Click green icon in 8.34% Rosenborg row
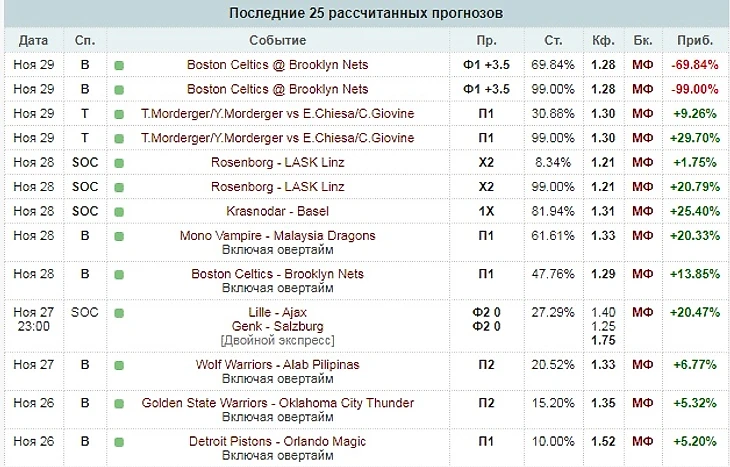 pos(119,163)
